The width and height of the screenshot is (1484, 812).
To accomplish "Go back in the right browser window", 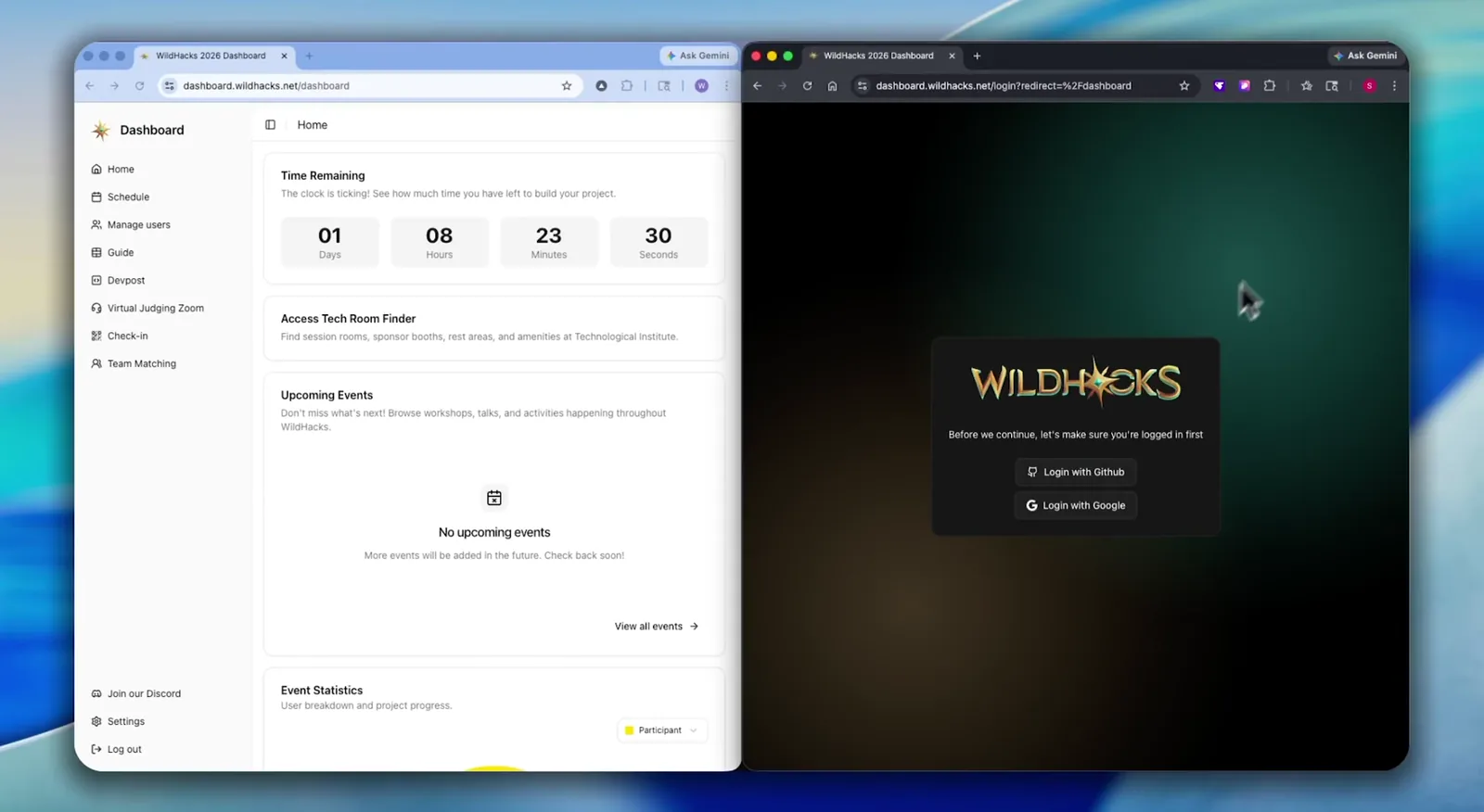I will (758, 85).
